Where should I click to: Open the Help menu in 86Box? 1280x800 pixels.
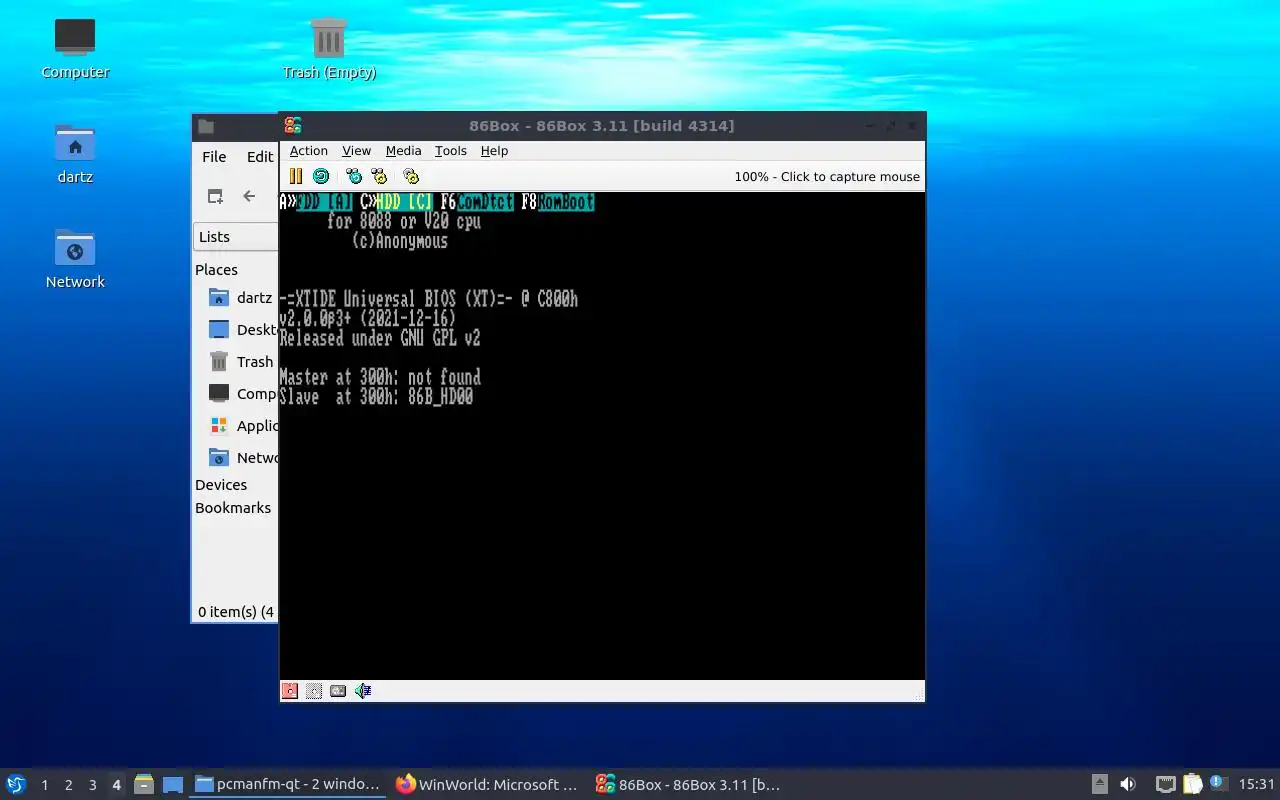tap(494, 150)
